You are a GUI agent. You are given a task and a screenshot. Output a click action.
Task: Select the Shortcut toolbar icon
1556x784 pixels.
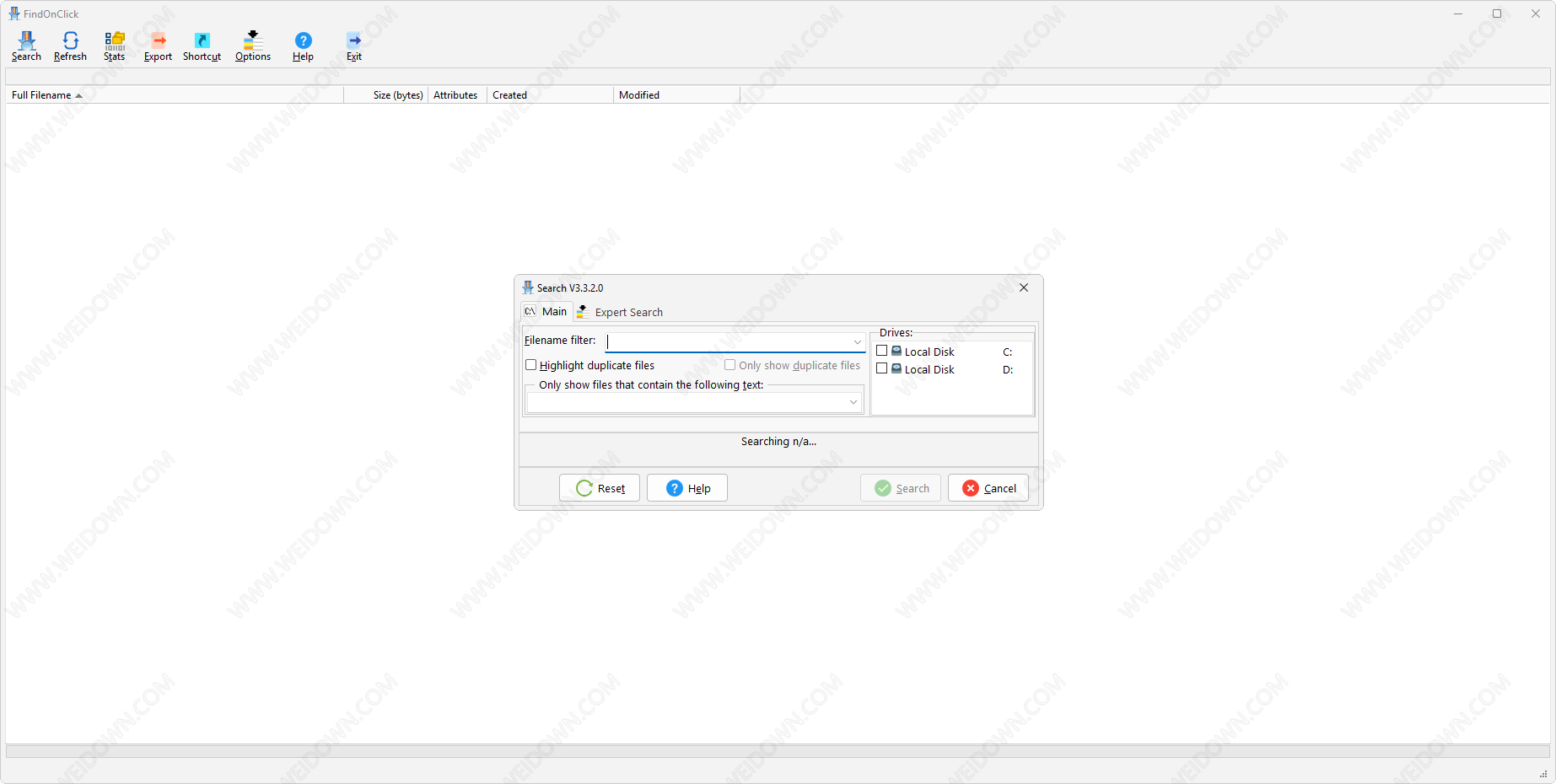coord(202,46)
